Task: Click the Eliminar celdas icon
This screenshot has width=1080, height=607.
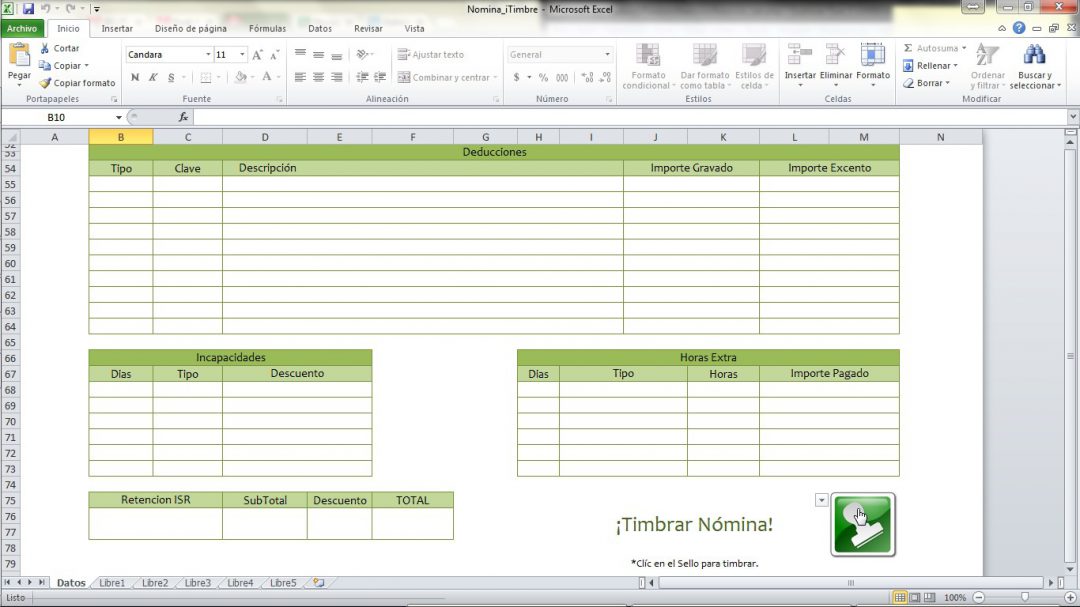Action: click(x=836, y=56)
